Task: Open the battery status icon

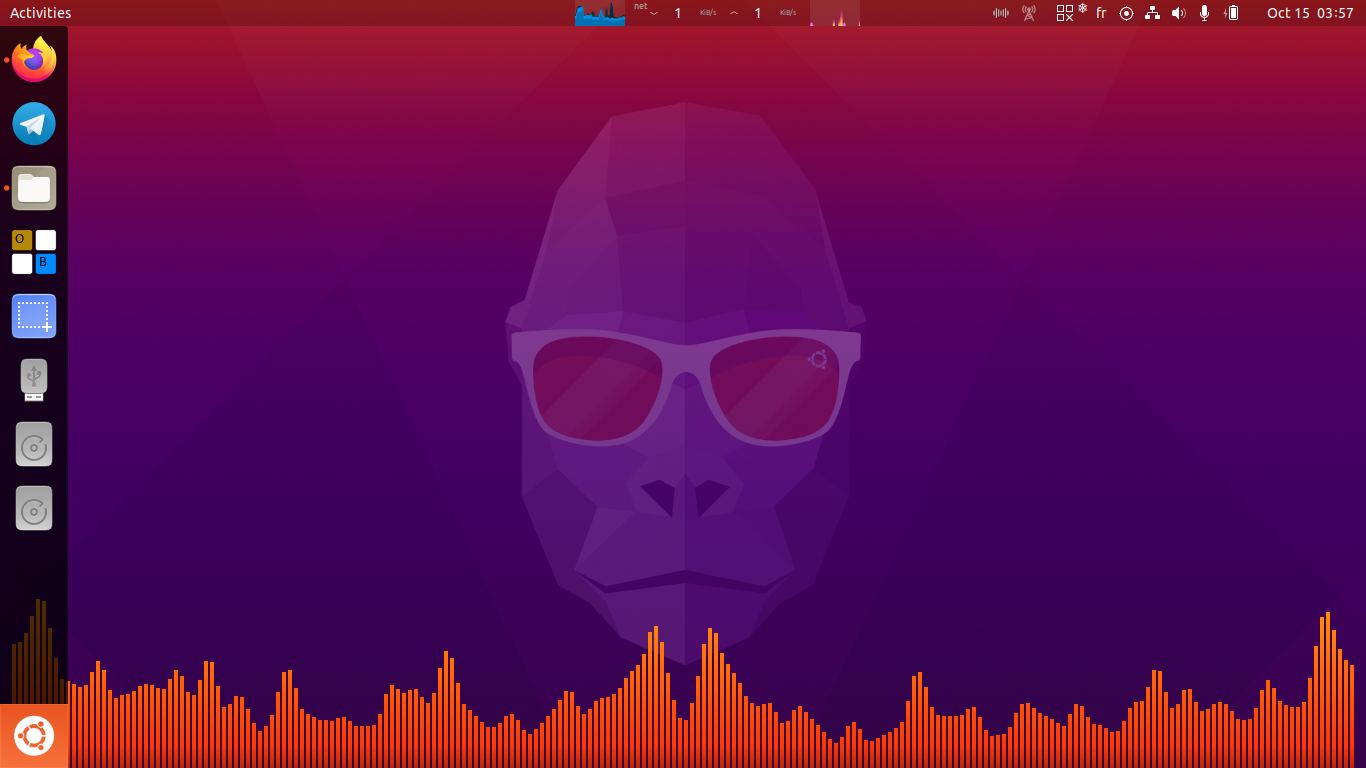Action: (x=1232, y=13)
